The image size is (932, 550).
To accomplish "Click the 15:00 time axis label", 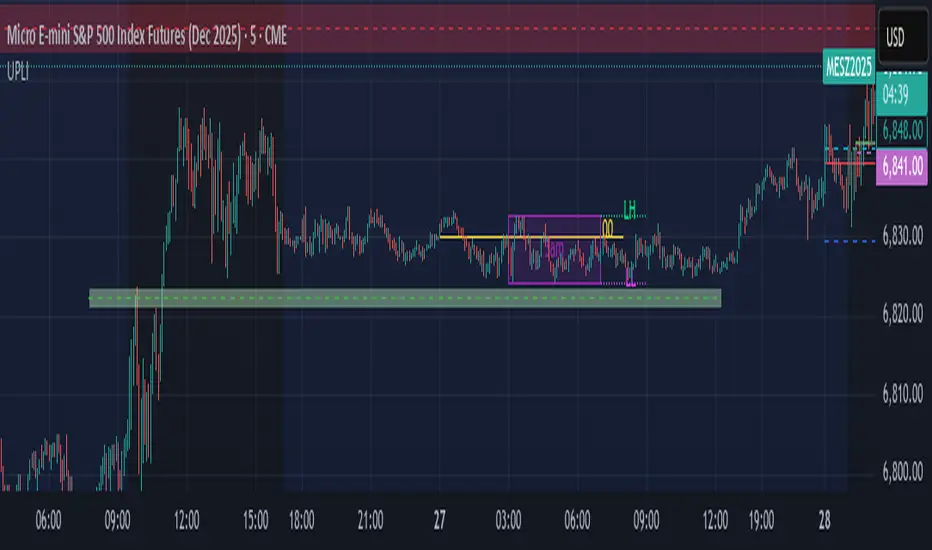I will 256,520.
